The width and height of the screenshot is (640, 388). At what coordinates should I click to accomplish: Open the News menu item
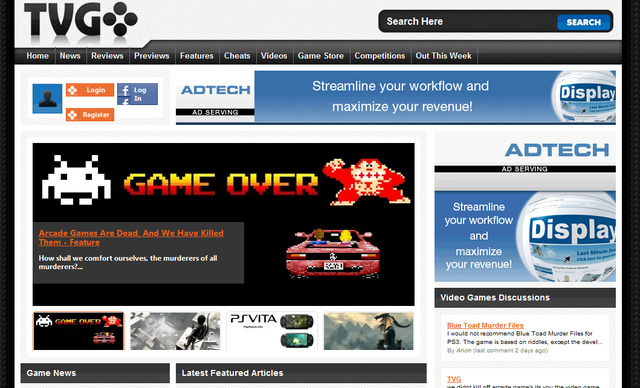click(70, 56)
